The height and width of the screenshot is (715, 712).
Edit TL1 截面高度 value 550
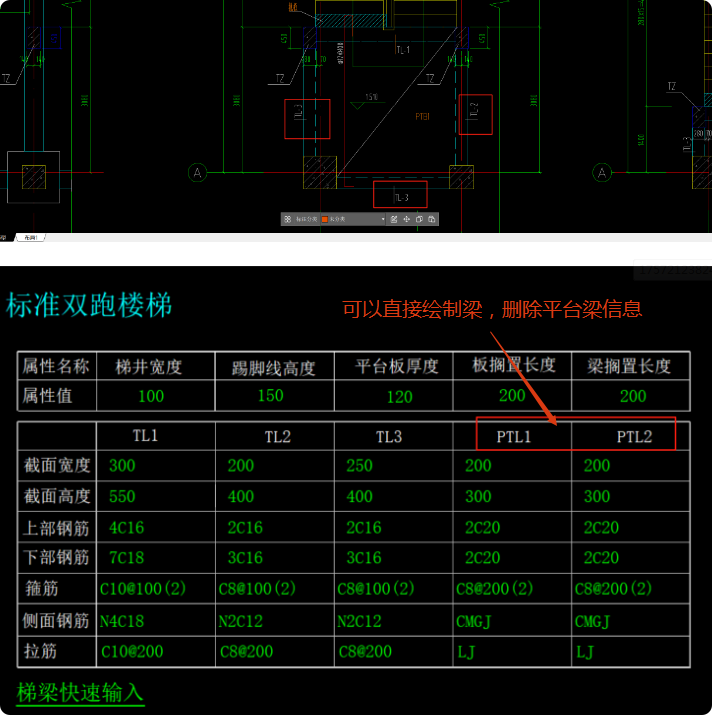[x=122, y=496]
